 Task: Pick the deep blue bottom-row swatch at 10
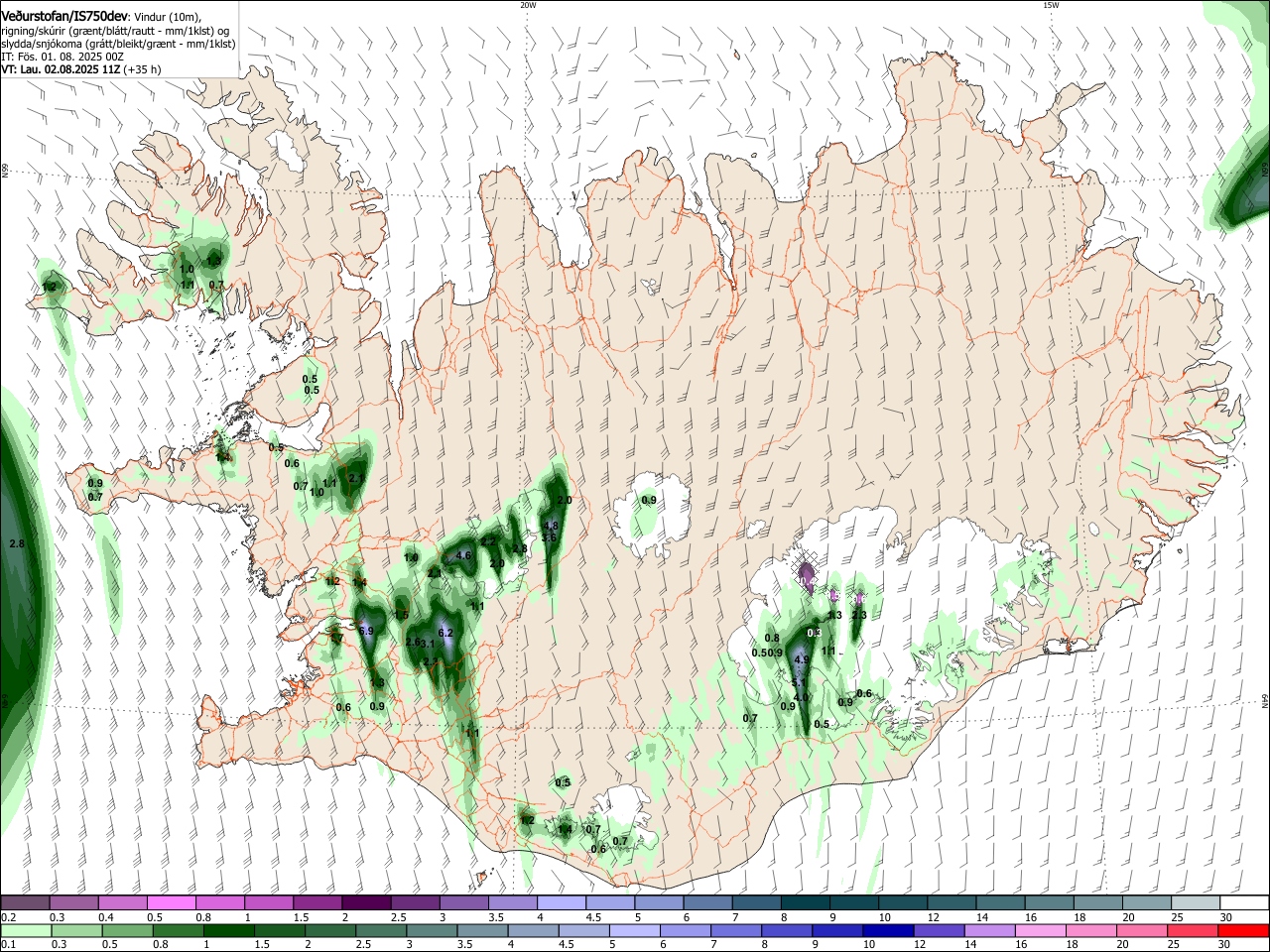(888, 930)
